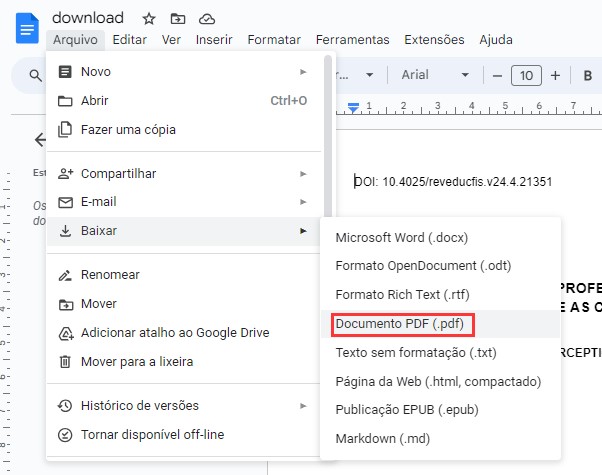Expand the E-mail submenu
The width and height of the screenshot is (602, 475).
[184, 202]
